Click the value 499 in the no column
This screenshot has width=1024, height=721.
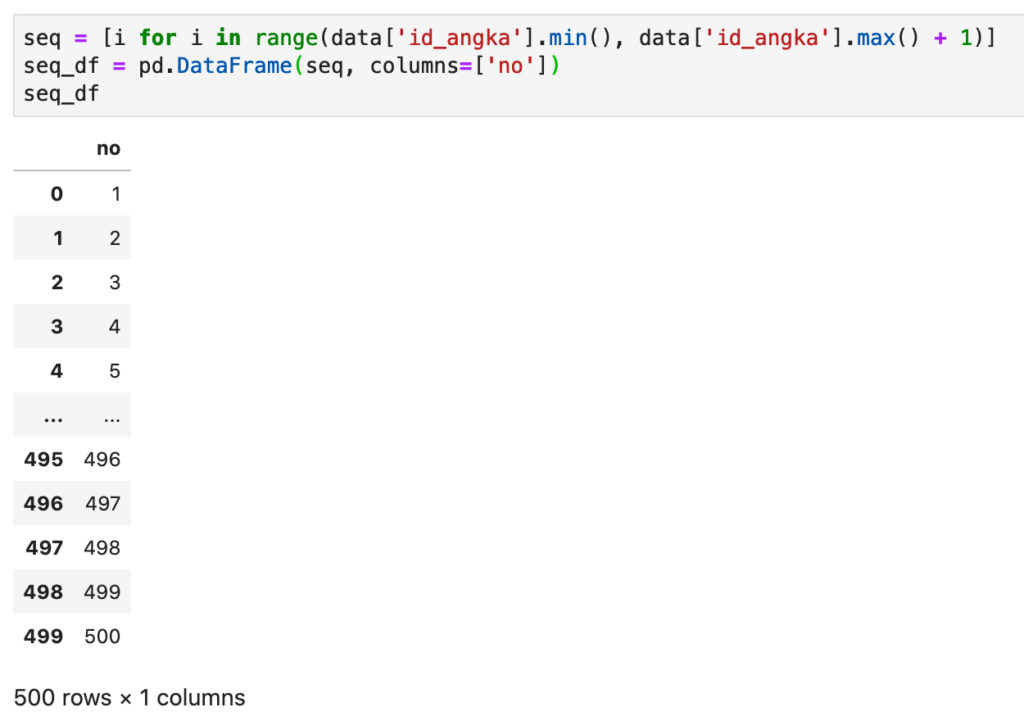coord(103,592)
